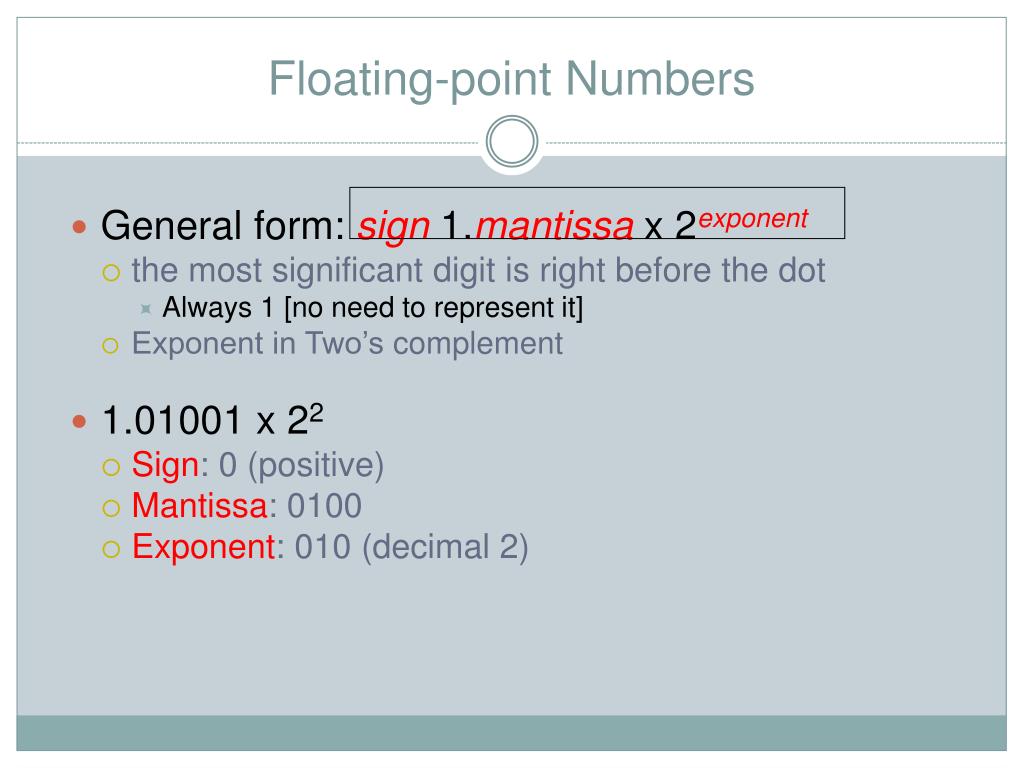Click the star bullet before 'Always 1'

[x=146, y=309]
